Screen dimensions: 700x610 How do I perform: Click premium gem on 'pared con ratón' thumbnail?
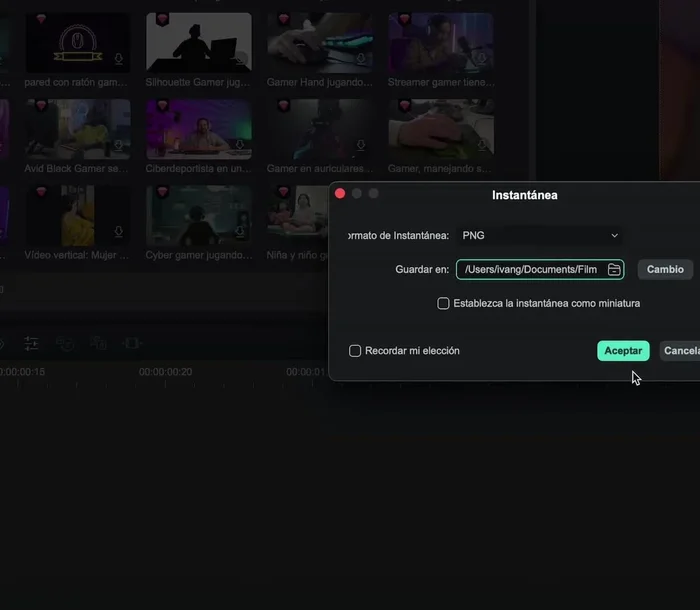click(x=41, y=19)
